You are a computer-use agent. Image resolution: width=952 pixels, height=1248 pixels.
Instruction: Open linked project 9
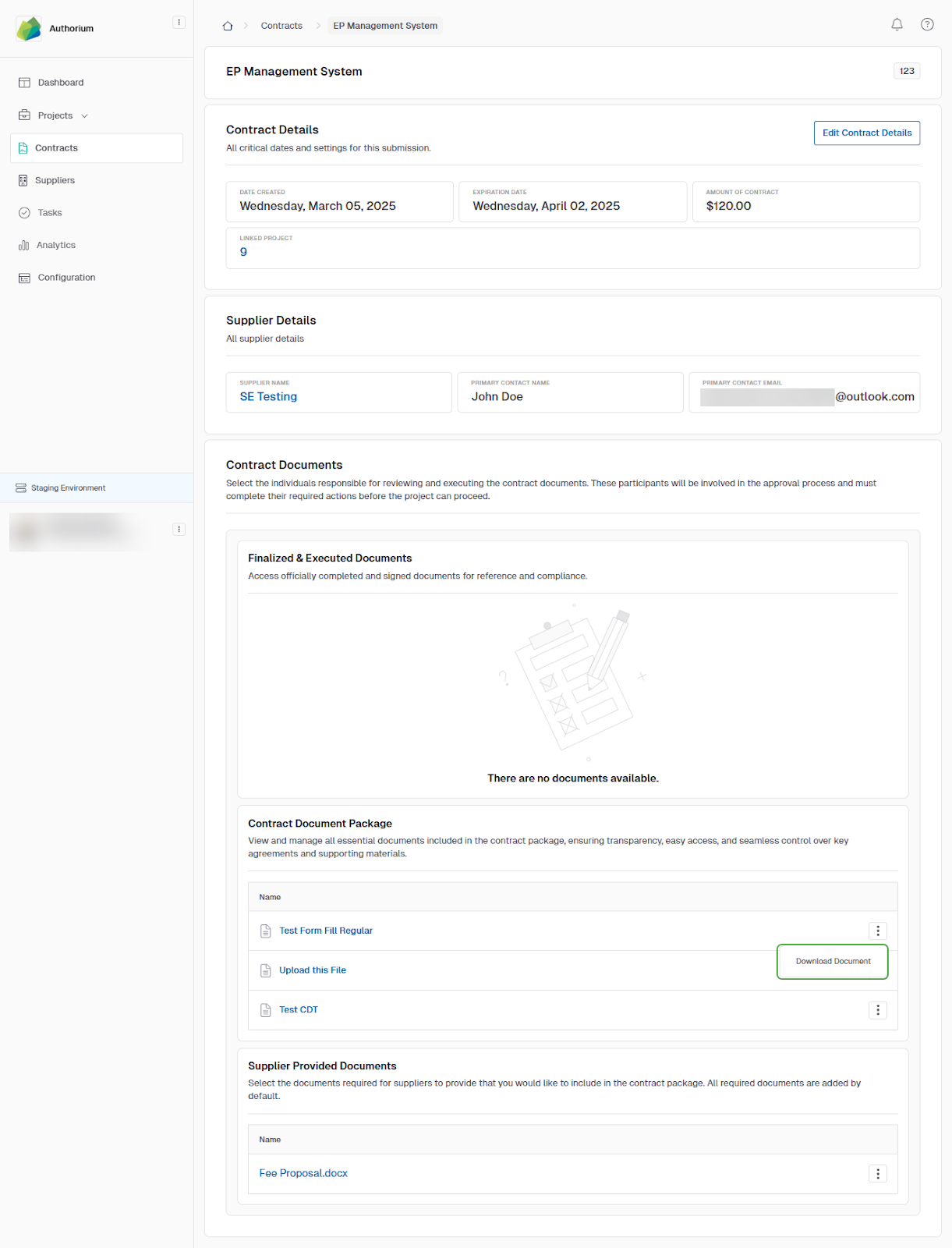tap(243, 252)
